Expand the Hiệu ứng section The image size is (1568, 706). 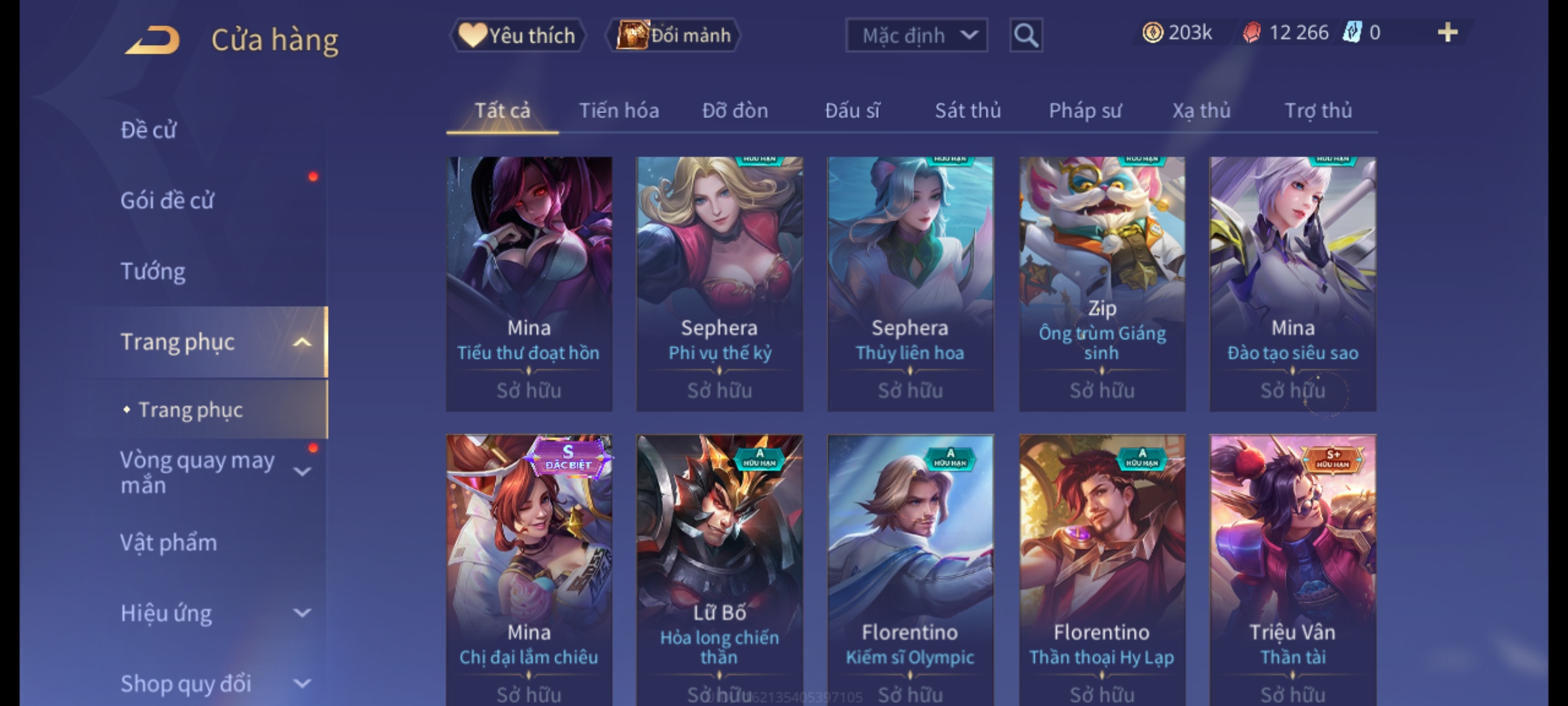click(x=302, y=613)
